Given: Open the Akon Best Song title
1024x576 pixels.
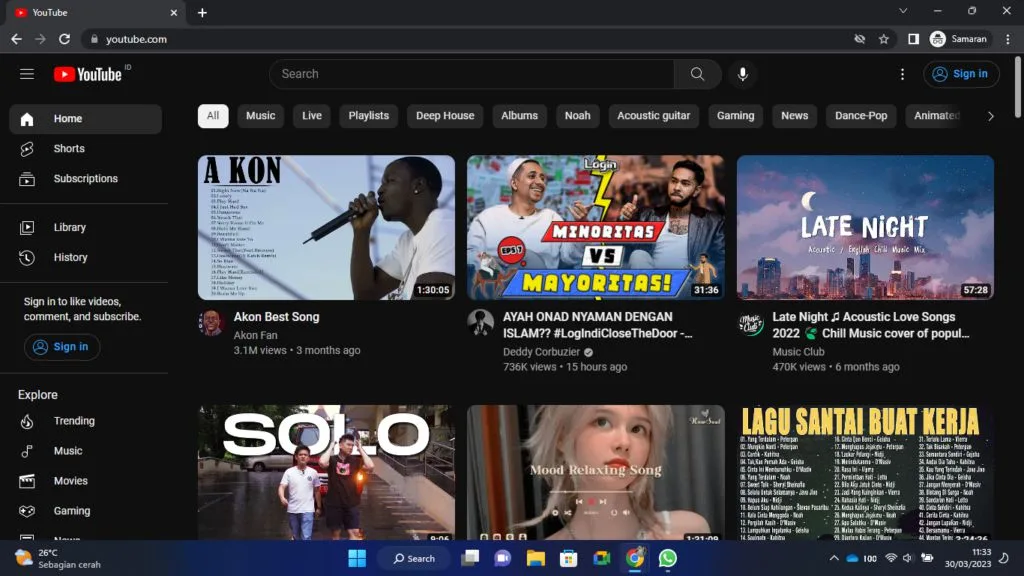Looking at the screenshot, I should [x=276, y=317].
